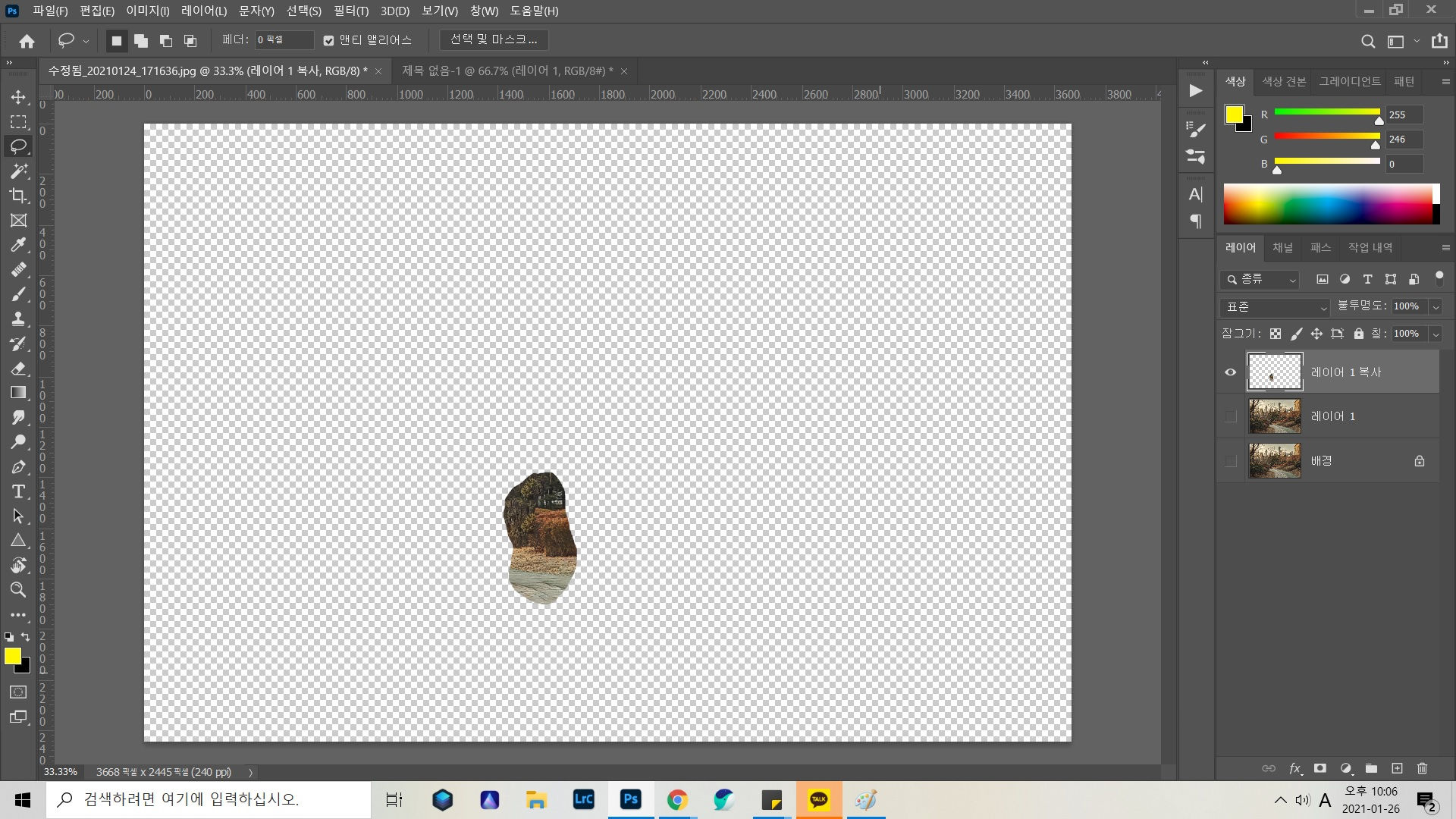This screenshot has height=819, width=1456.
Task: Click the create new layer icon
Action: click(1397, 768)
